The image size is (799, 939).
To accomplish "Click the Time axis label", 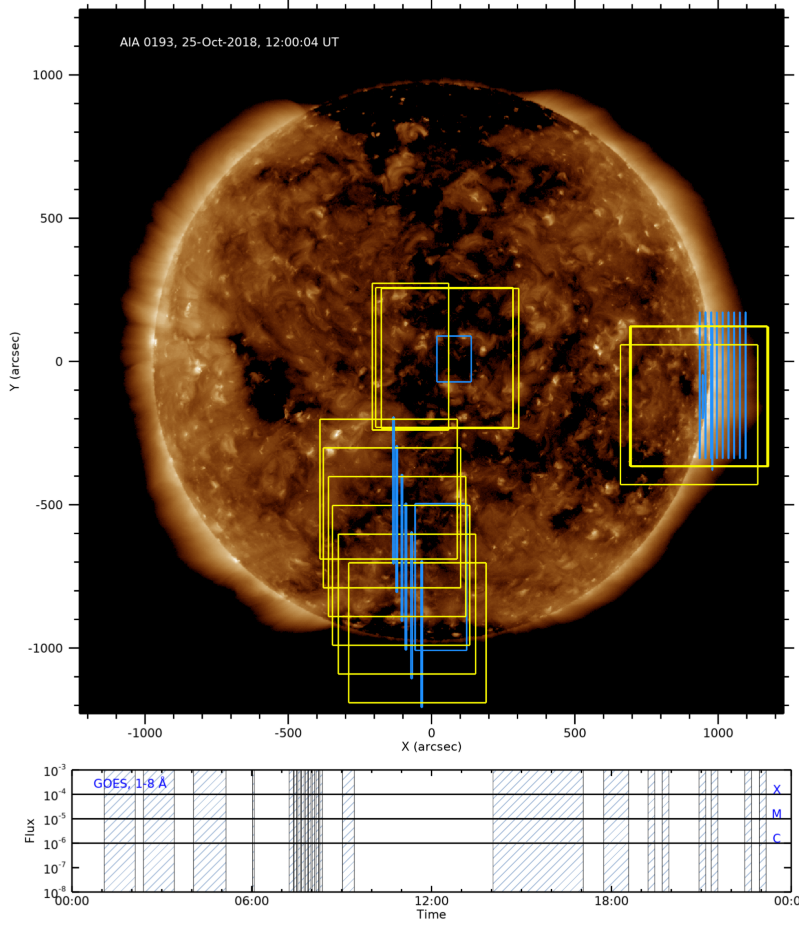I will click(x=431, y=915).
